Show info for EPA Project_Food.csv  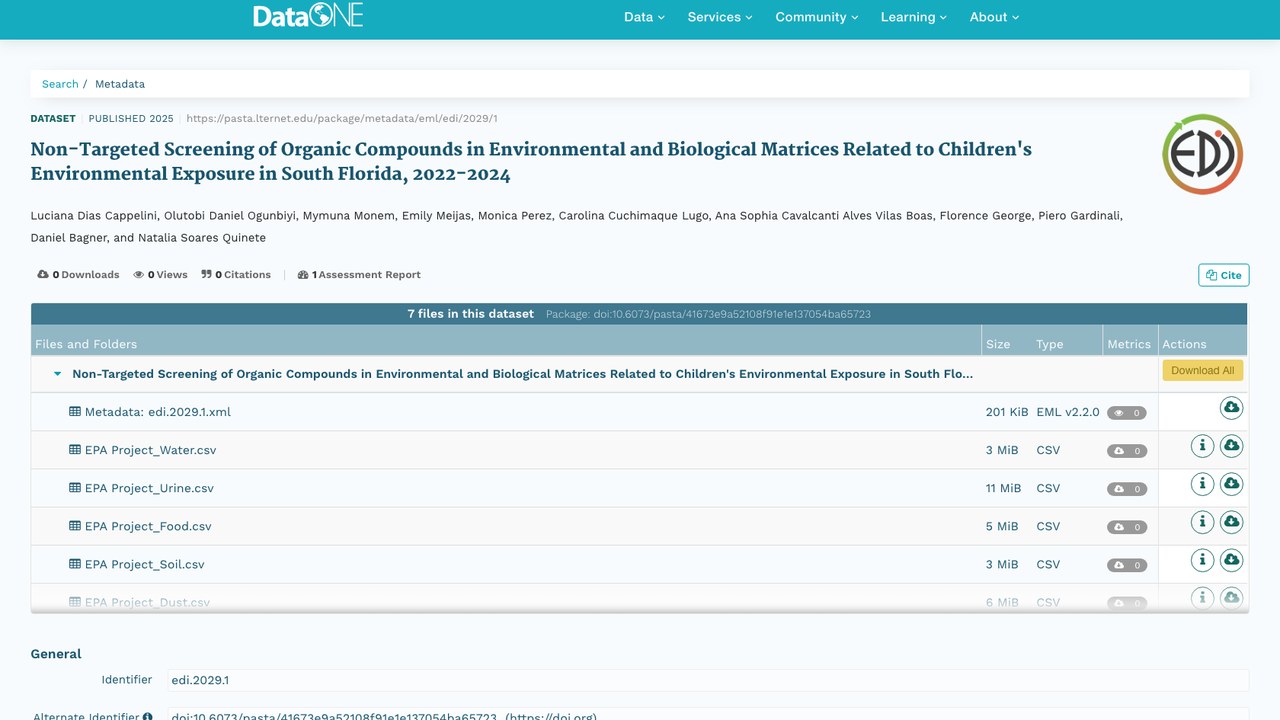1202,522
